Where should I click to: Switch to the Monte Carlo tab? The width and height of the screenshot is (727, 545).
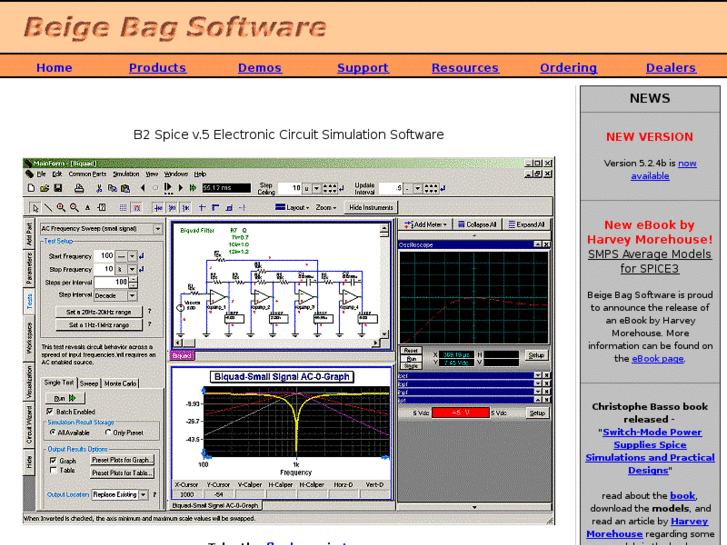(120, 383)
